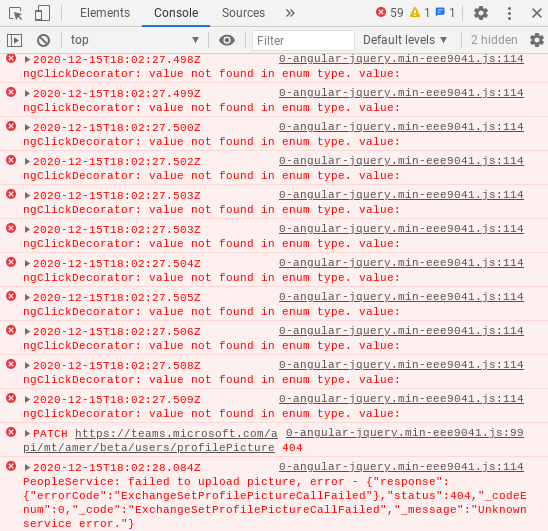This screenshot has width=548, height=531.
Task: Click error icon of 27.508Z message
Action: 11,364
